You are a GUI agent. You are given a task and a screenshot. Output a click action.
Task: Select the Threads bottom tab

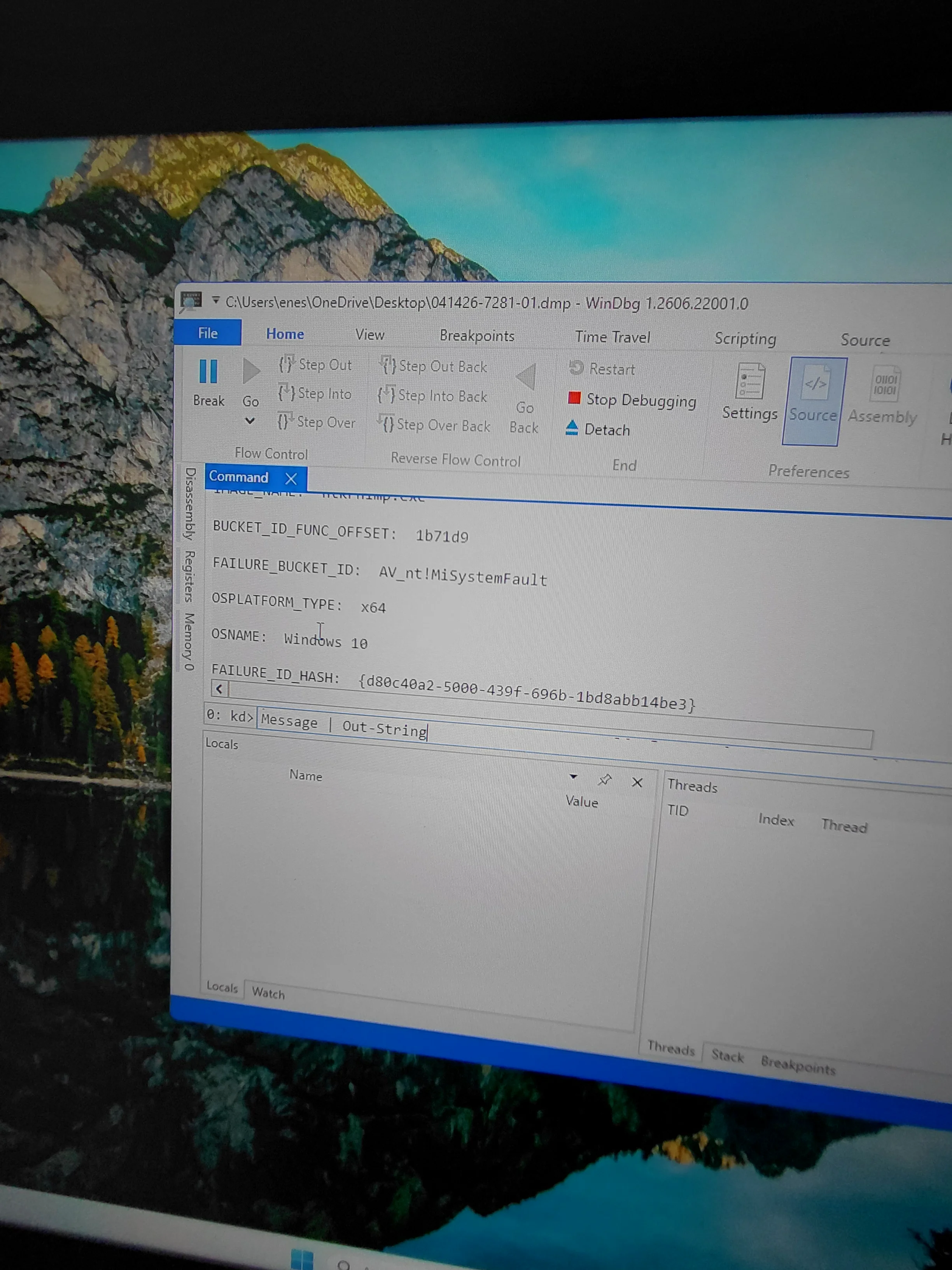[x=671, y=1048]
